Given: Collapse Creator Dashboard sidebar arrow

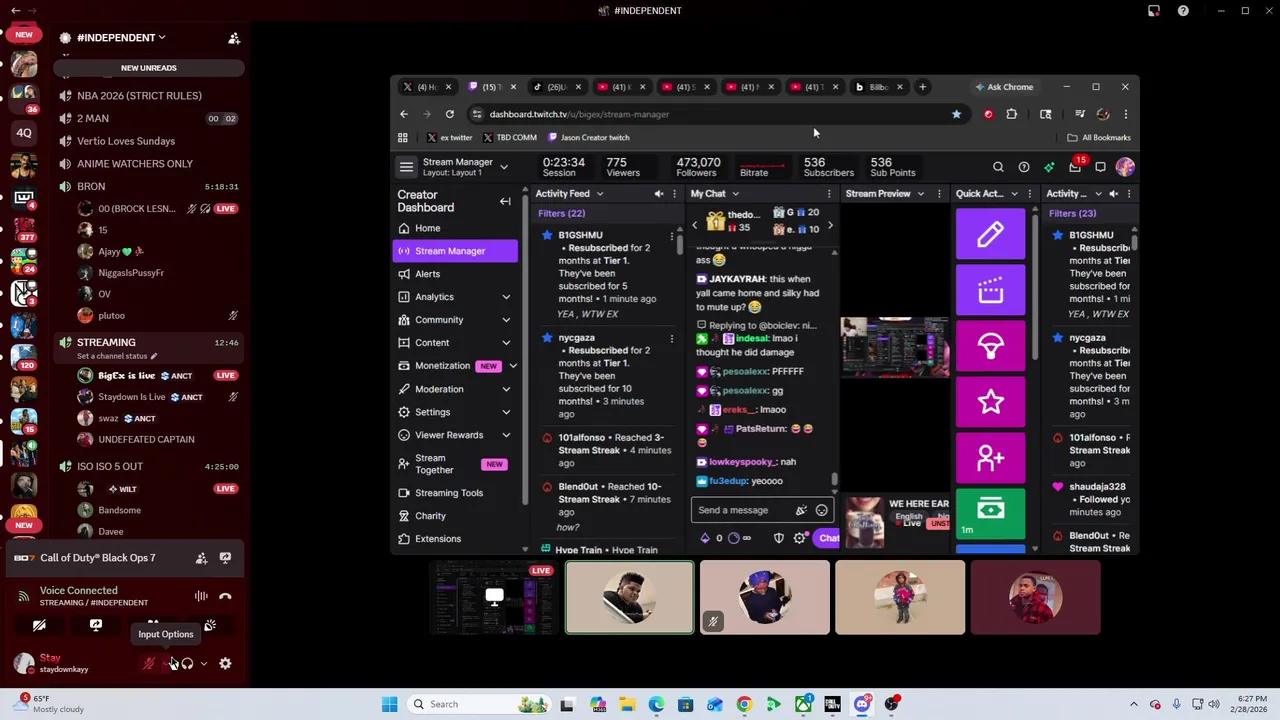Looking at the screenshot, I should (x=505, y=201).
